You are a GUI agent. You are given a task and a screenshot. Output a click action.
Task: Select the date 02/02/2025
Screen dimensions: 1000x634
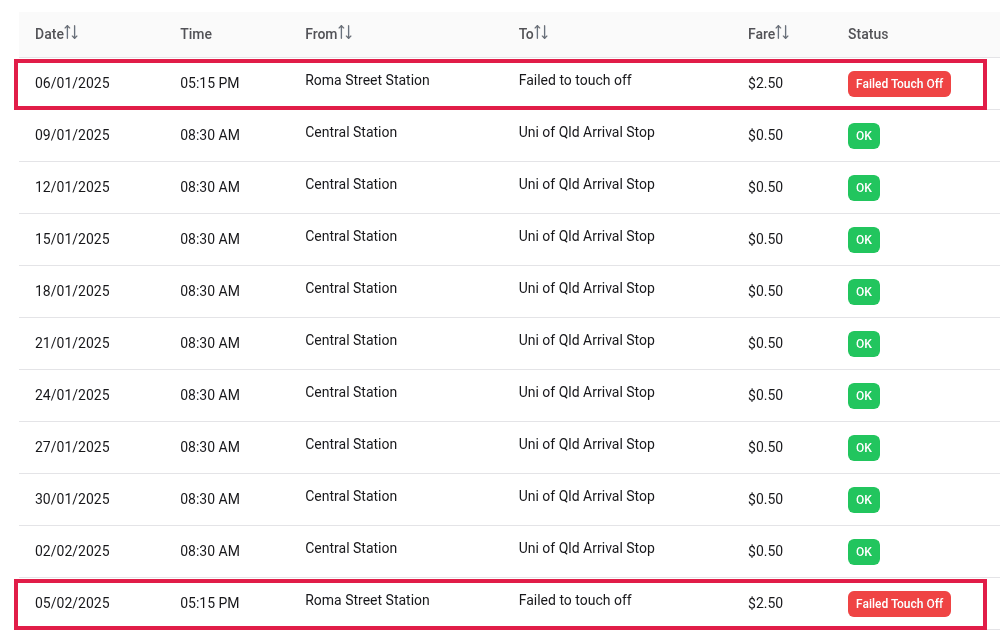coord(72,551)
